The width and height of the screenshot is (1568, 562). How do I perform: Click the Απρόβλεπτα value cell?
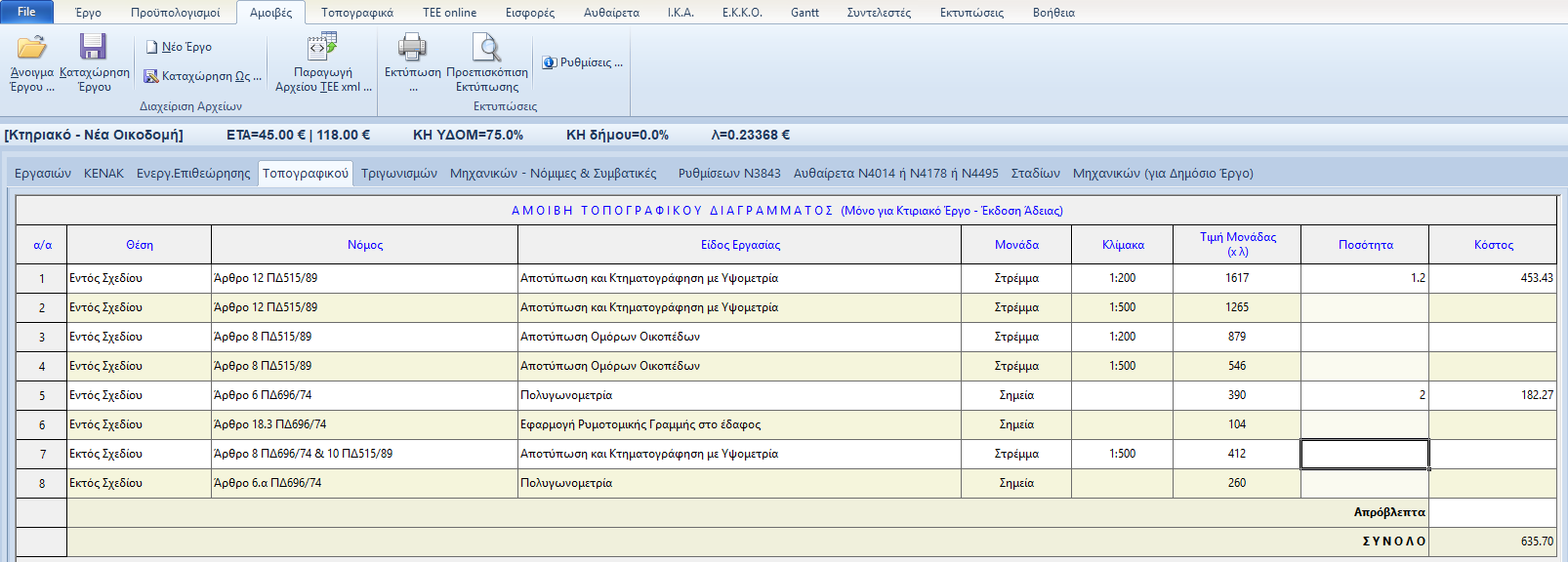tap(1492, 512)
